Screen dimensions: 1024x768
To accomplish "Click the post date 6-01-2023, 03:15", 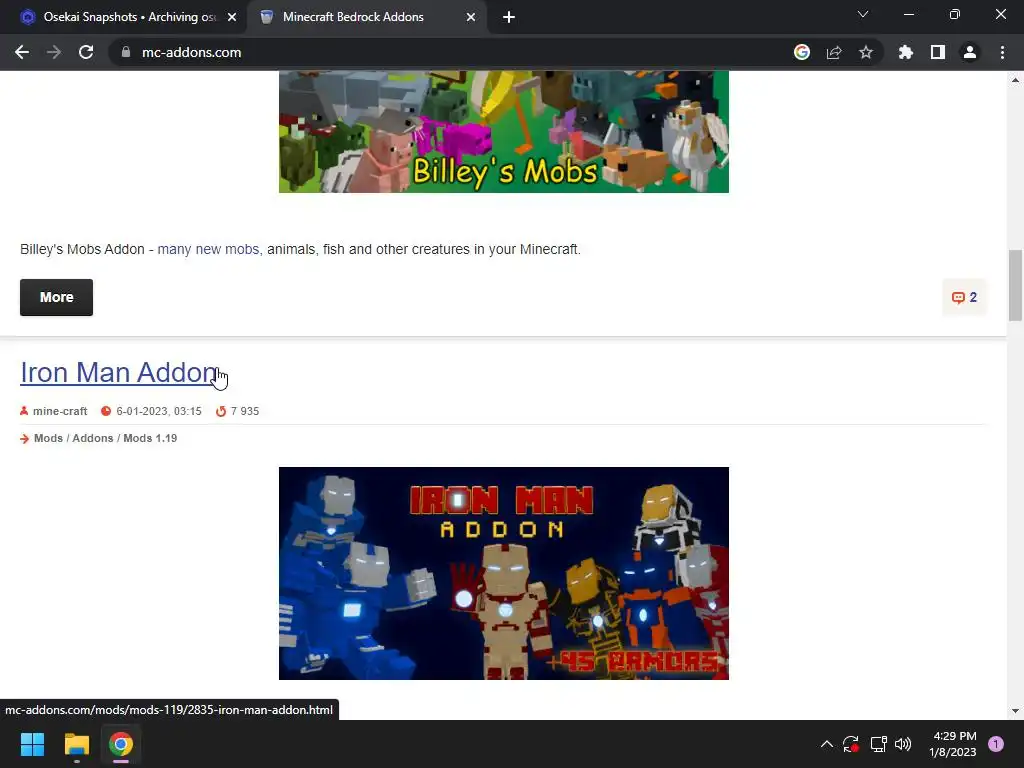I will coord(159,411).
